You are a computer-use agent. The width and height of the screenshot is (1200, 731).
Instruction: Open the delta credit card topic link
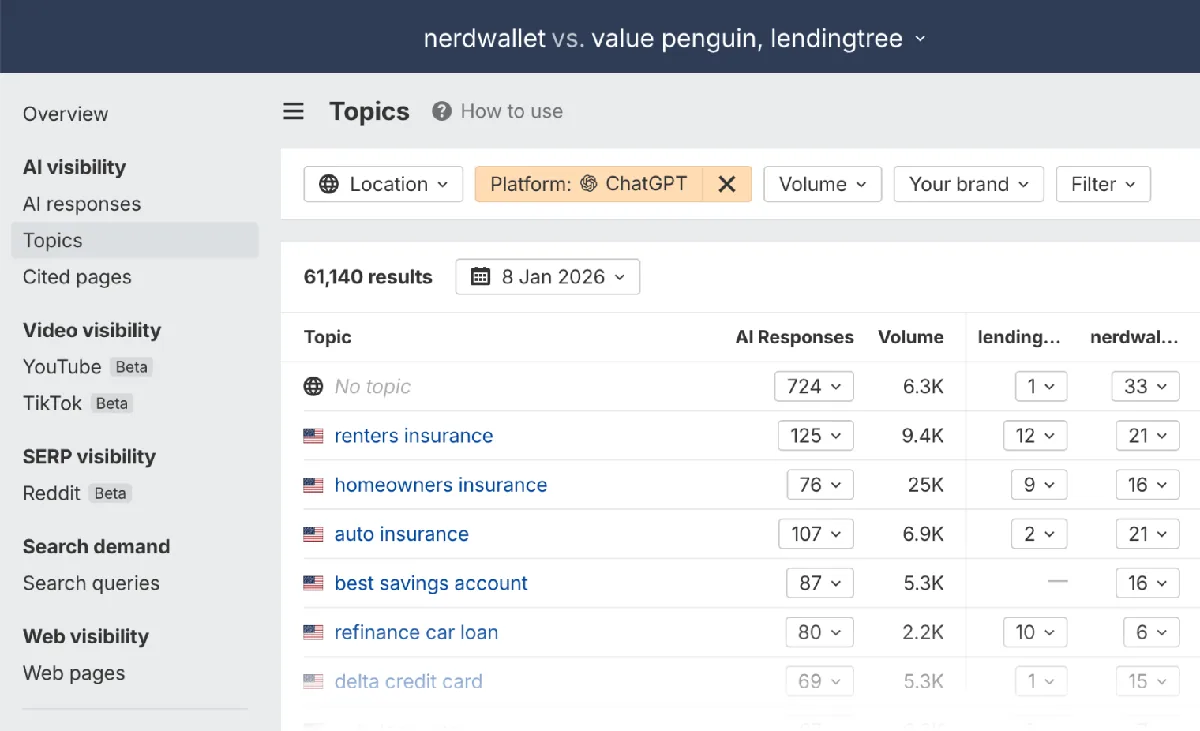tap(408, 681)
